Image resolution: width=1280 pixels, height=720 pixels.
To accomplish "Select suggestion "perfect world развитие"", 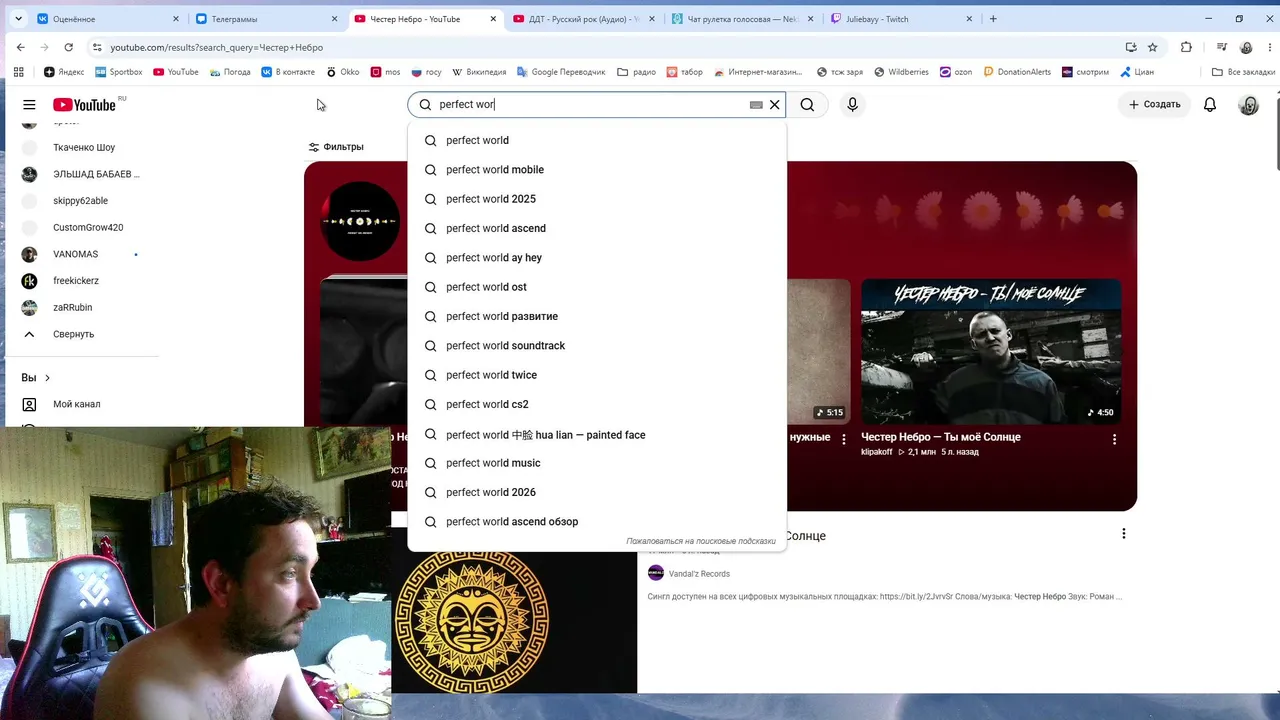I will pyautogui.click(x=597, y=317).
